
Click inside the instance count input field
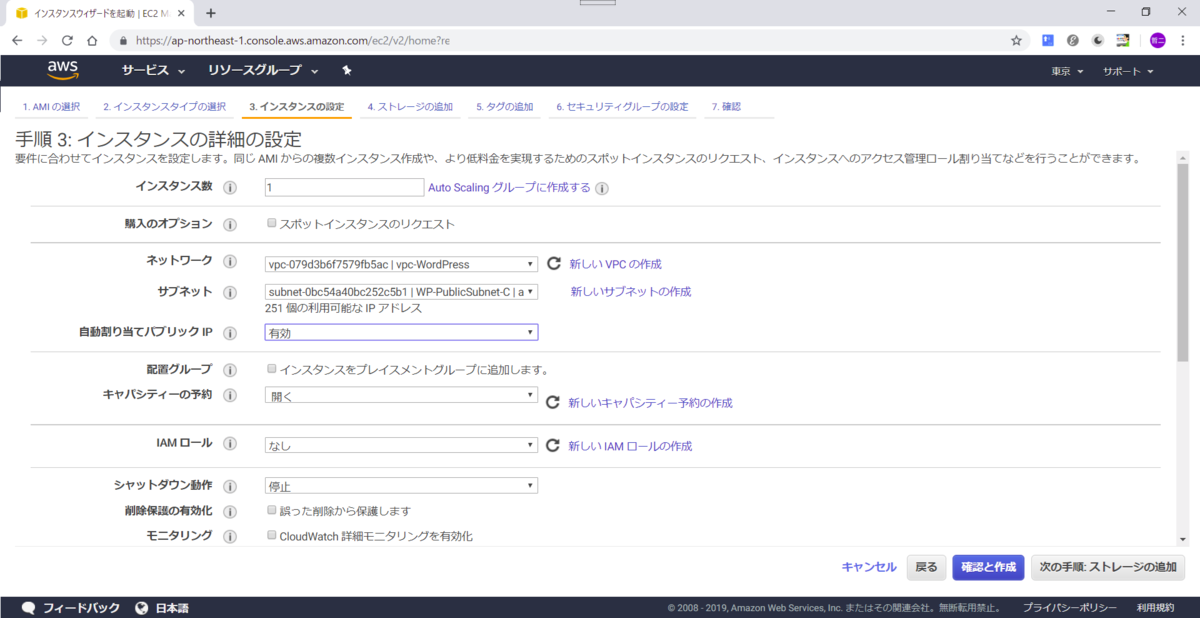click(344, 187)
